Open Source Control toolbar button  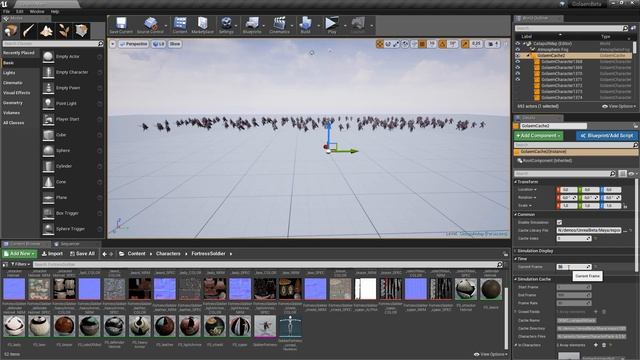click(x=150, y=25)
